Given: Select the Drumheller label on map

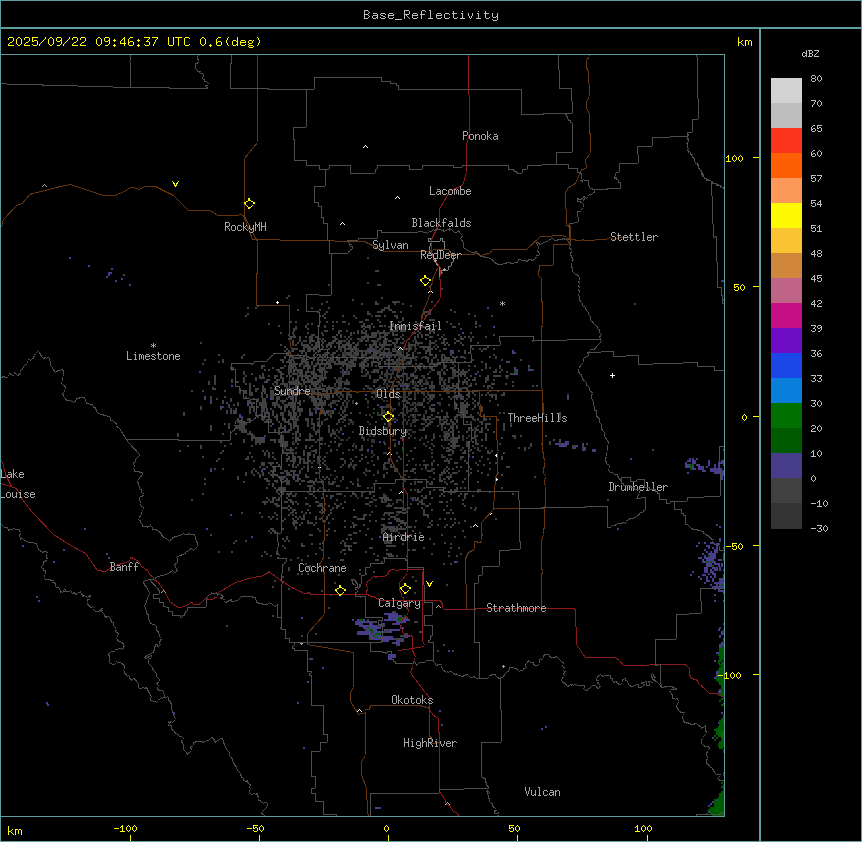Looking at the screenshot, I should (x=637, y=487).
